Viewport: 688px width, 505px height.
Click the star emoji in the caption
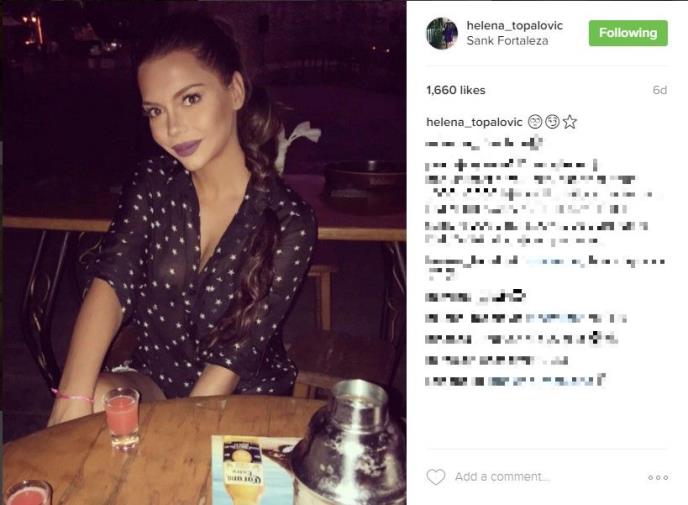click(x=570, y=122)
